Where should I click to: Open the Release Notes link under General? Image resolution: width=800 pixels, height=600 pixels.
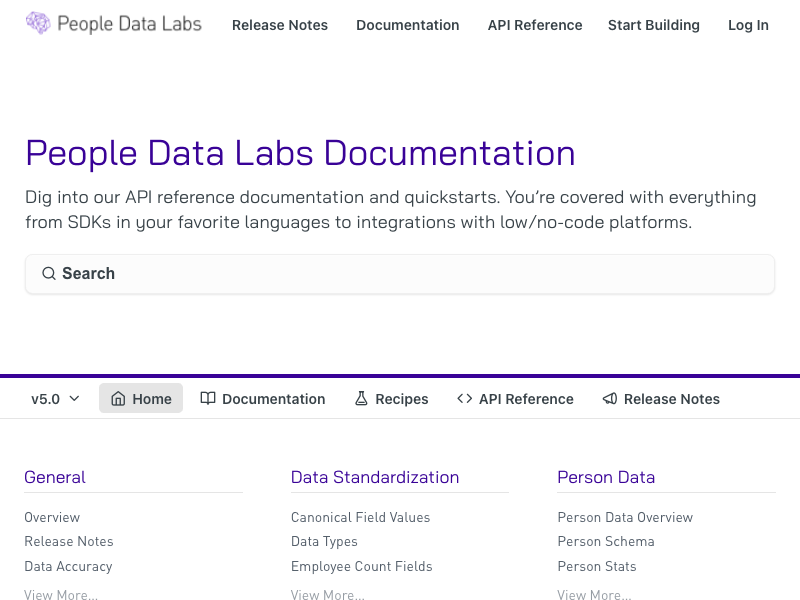point(69,541)
